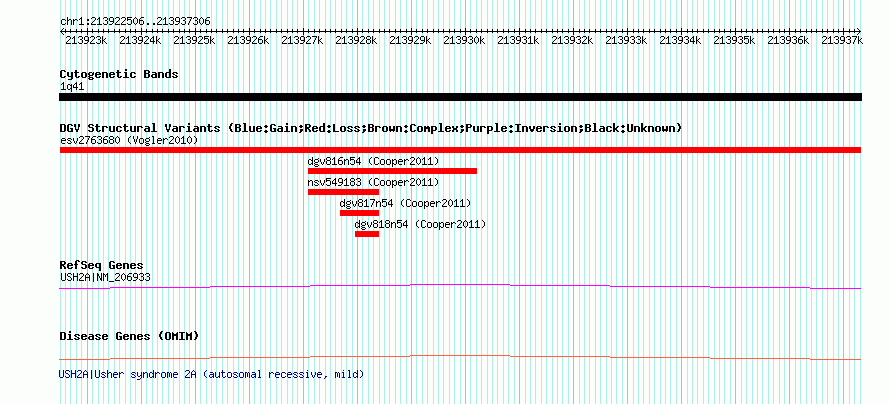Click the 213937k ruler tick label

842,40
